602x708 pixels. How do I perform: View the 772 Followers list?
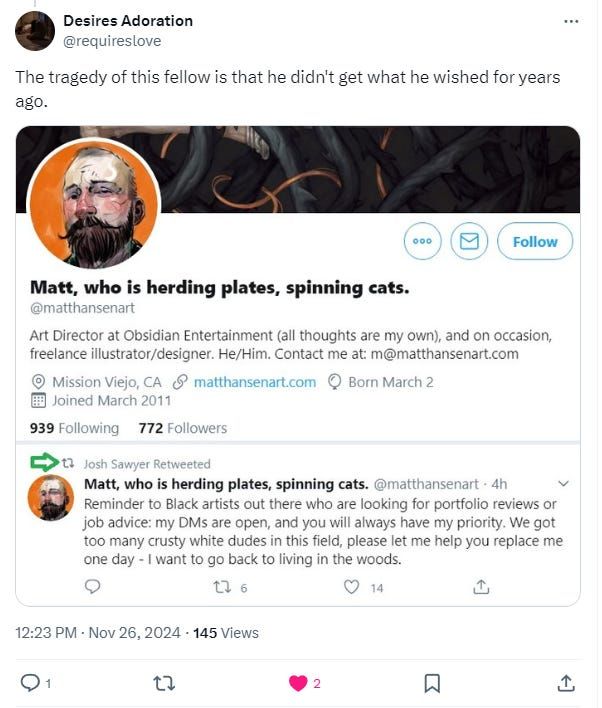[x=183, y=428]
